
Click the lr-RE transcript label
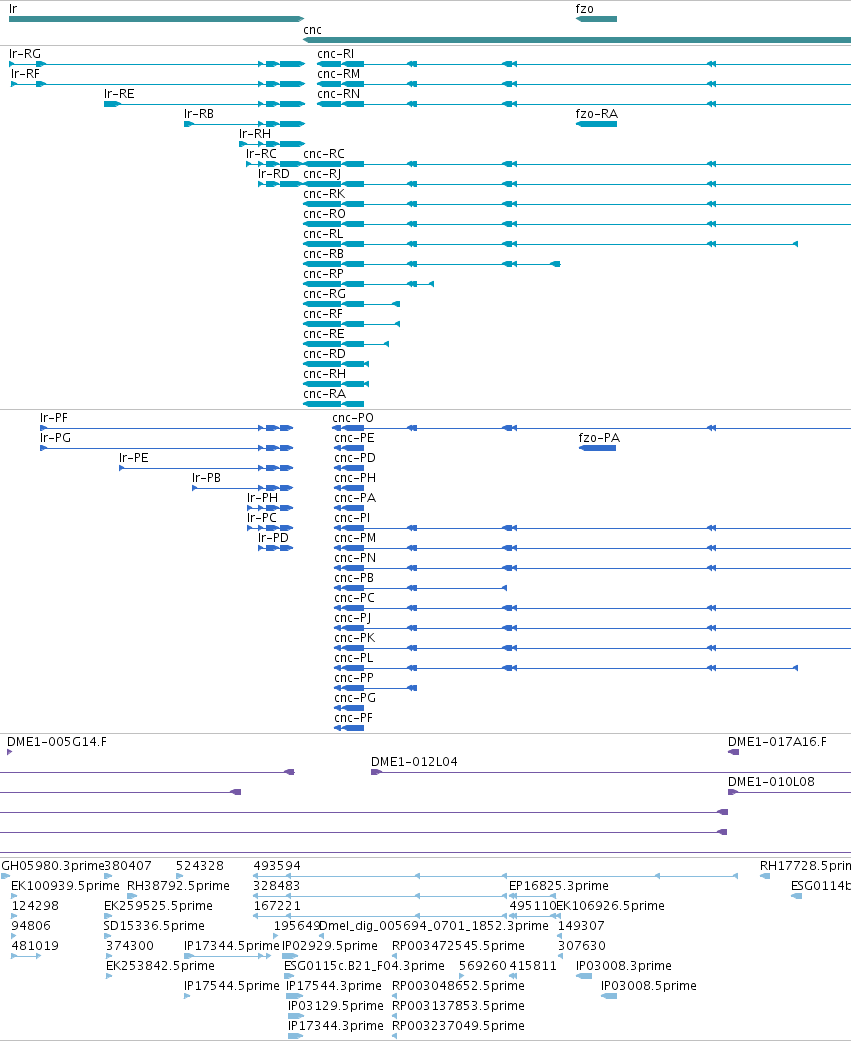point(119,94)
